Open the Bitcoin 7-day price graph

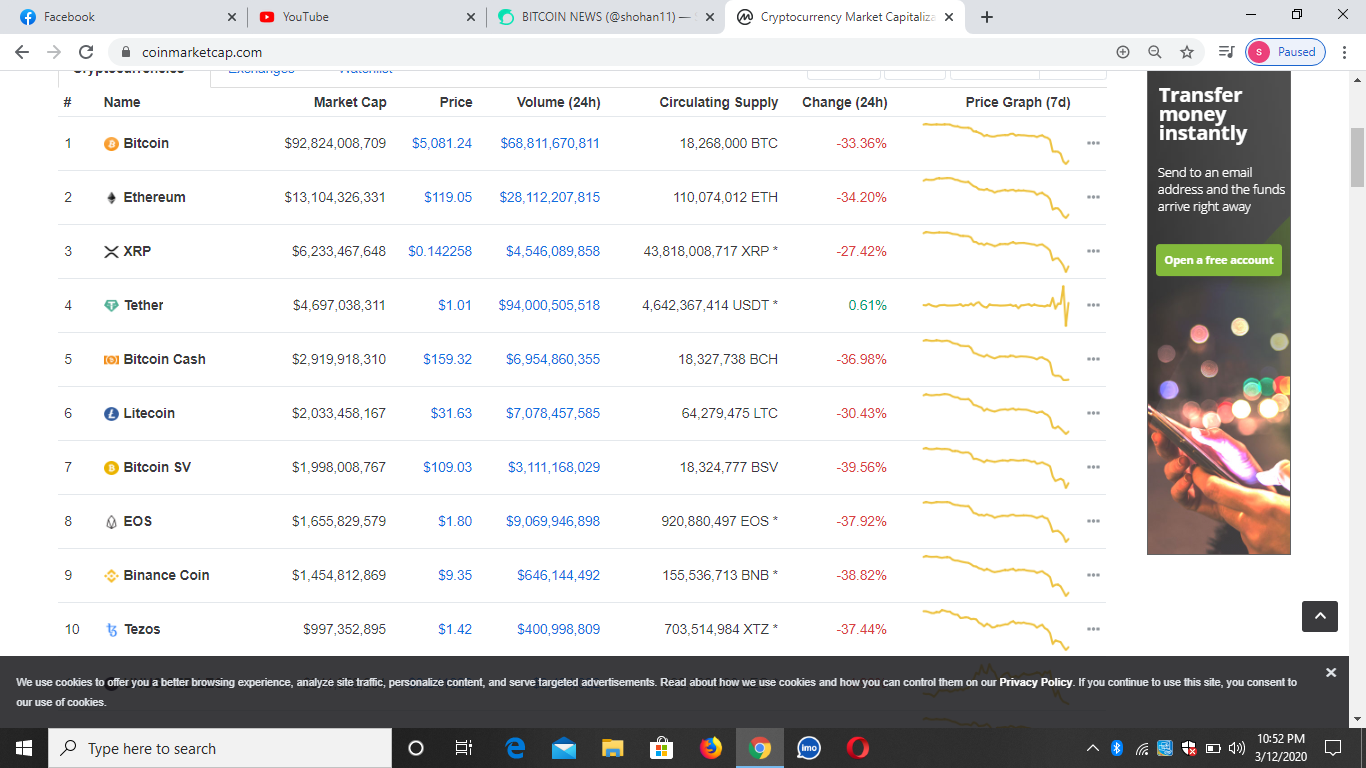click(996, 143)
